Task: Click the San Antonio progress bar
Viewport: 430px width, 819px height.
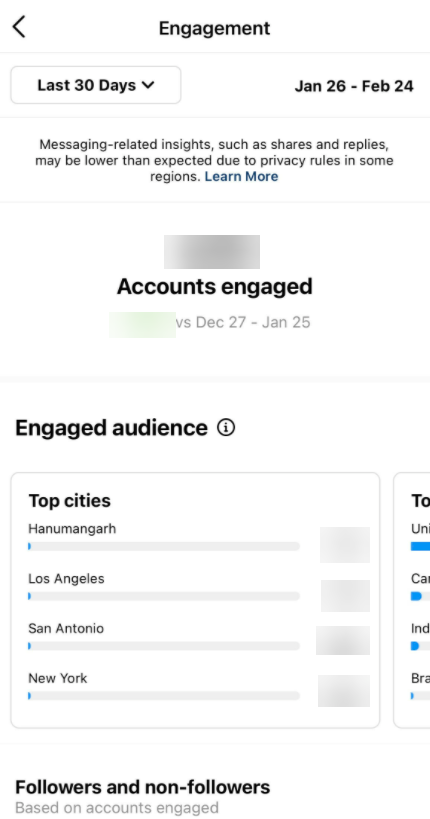Action: click(x=164, y=646)
